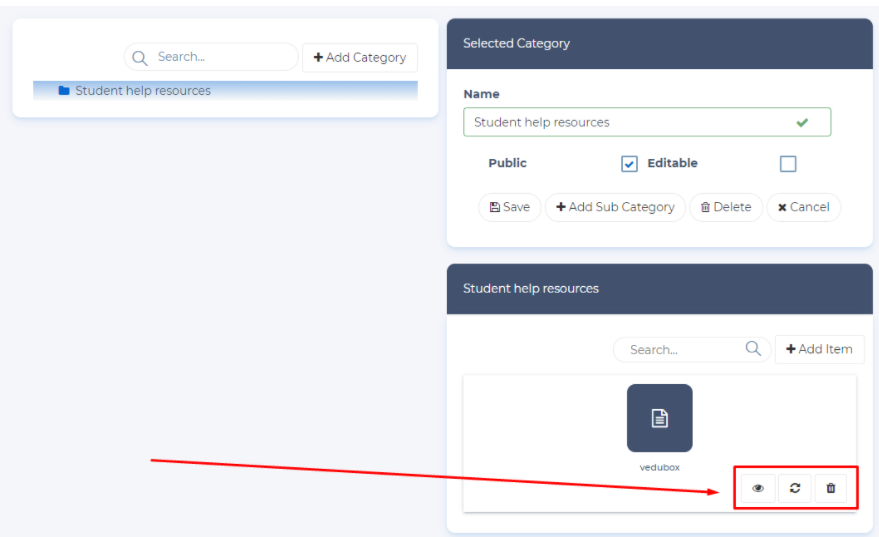Click the magnifier icon in the category search
The width and height of the screenshot is (879, 537).
pos(140,57)
